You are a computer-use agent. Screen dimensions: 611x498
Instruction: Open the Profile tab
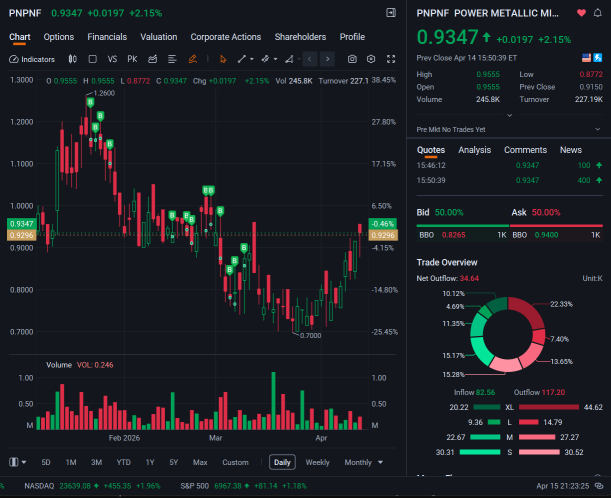pos(352,37)
